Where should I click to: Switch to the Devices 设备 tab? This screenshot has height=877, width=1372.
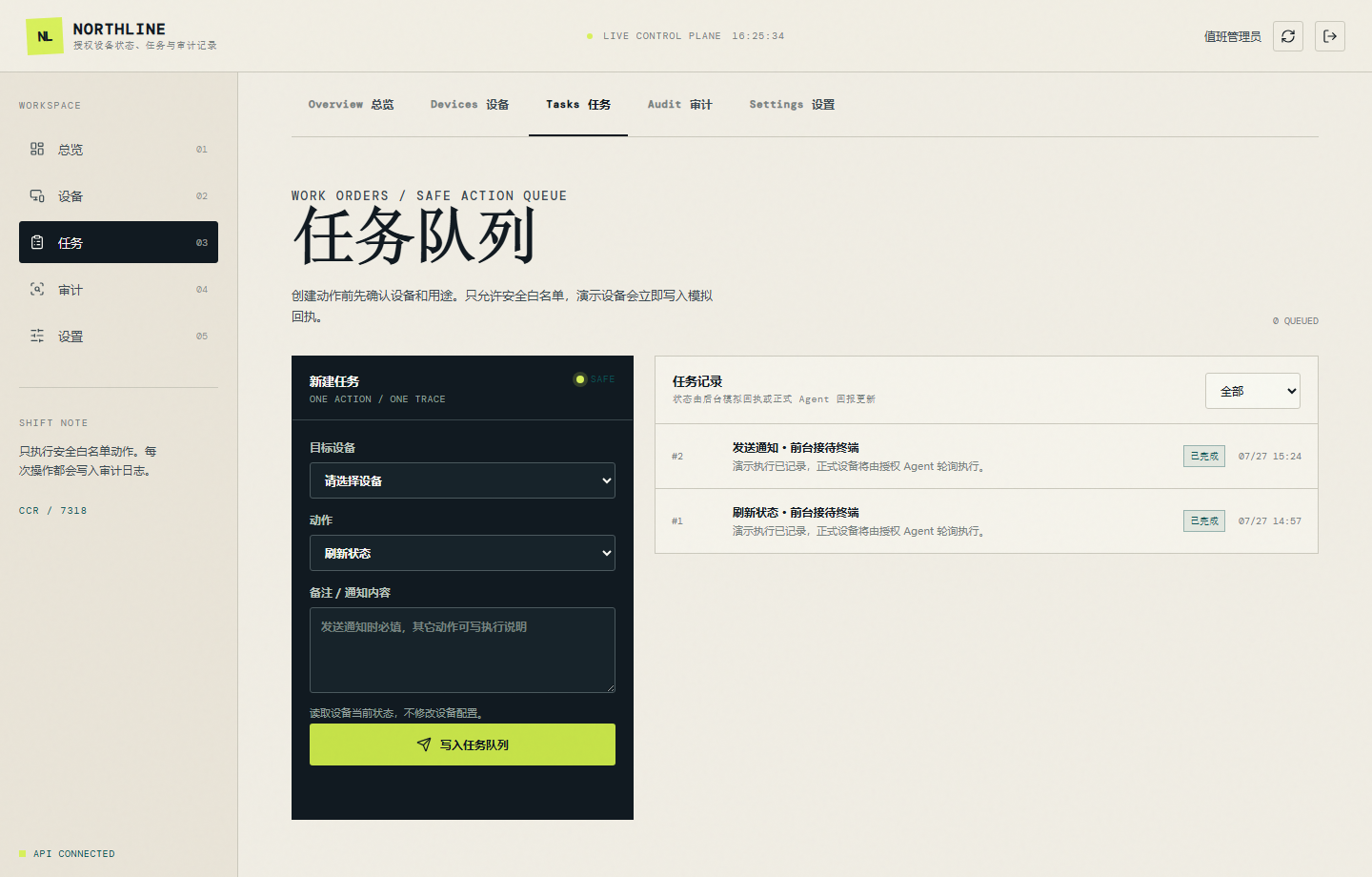470,105
